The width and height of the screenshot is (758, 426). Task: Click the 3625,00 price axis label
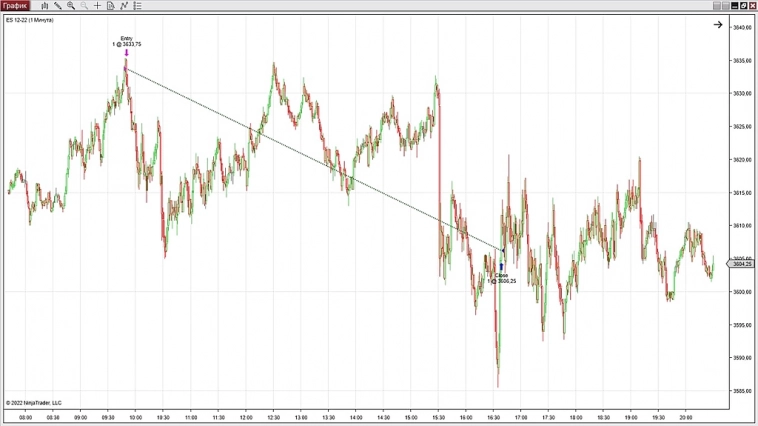pyautogui.click(x=742, y=127)
